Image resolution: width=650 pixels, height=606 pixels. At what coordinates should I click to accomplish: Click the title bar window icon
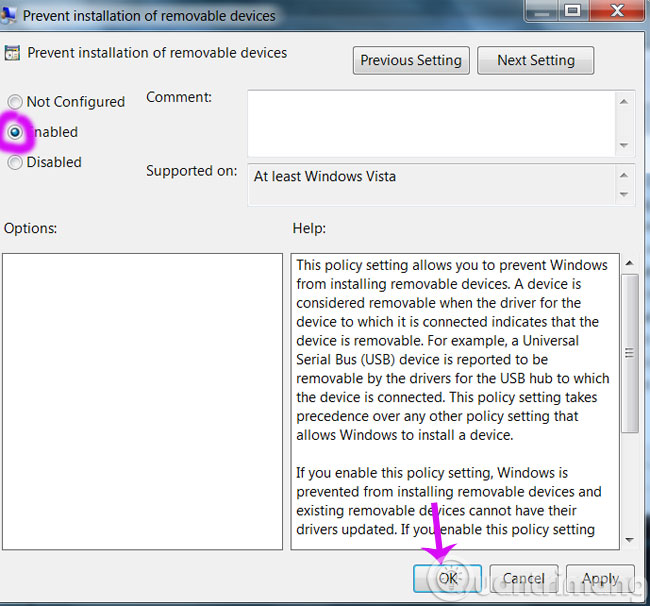point(8,15)
